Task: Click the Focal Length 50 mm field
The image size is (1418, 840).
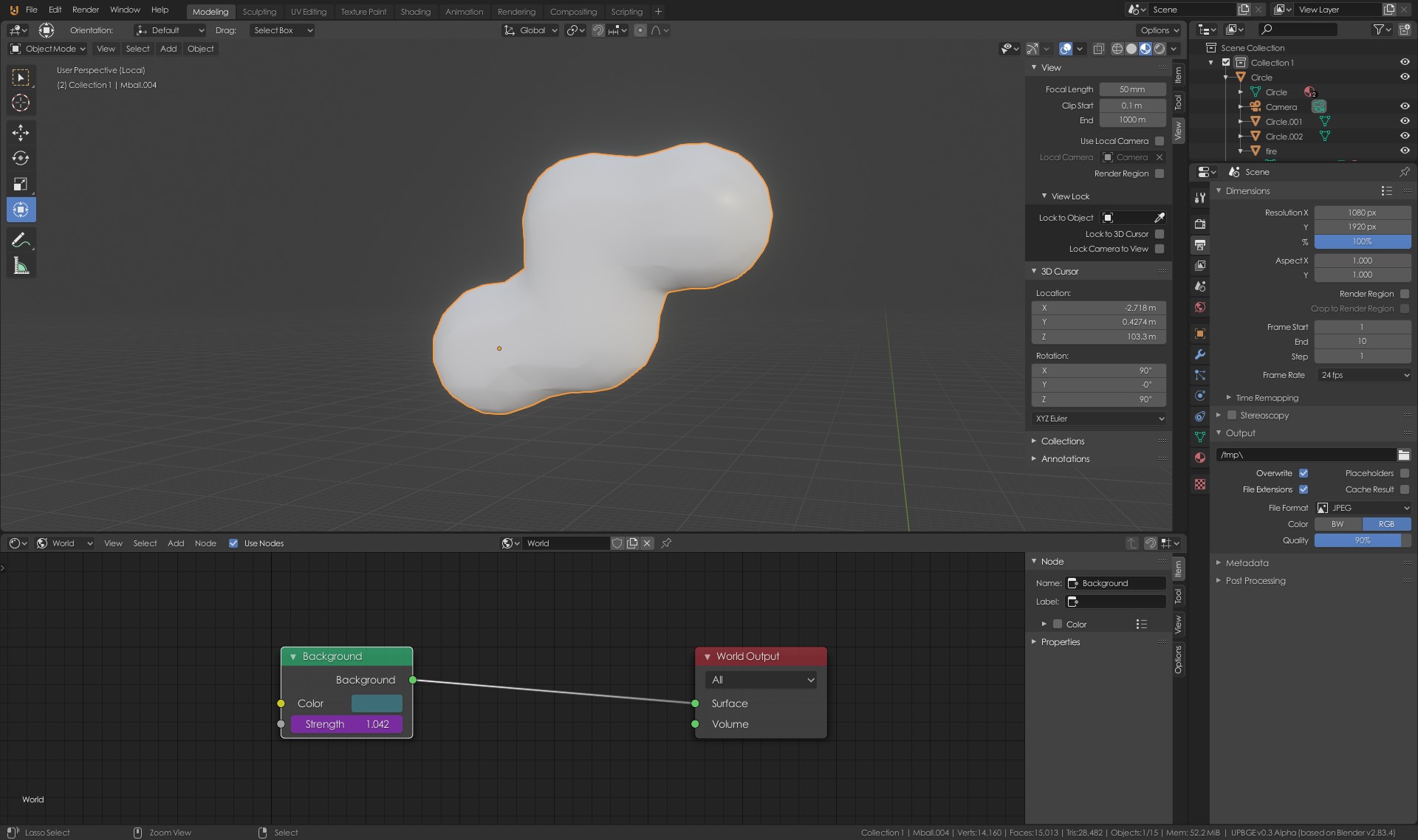Action: click(x=1131, y=89)
